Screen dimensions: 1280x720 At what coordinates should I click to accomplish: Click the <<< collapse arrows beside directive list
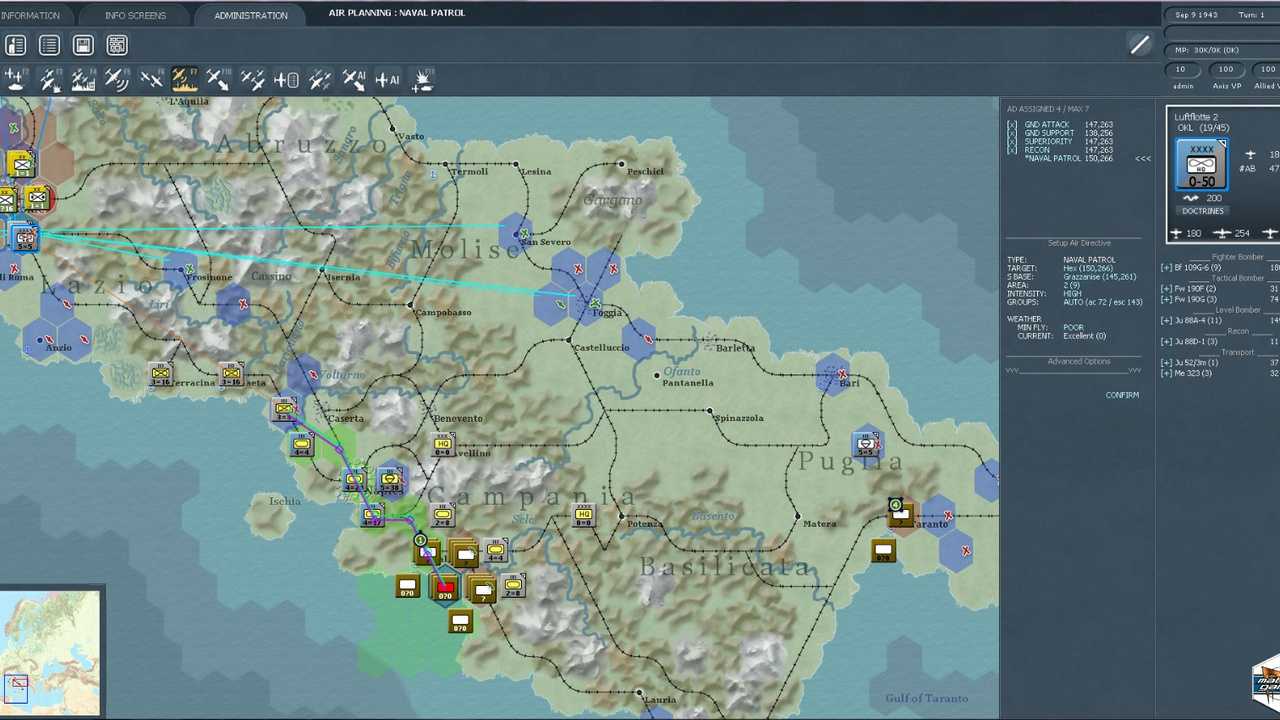1143,159
